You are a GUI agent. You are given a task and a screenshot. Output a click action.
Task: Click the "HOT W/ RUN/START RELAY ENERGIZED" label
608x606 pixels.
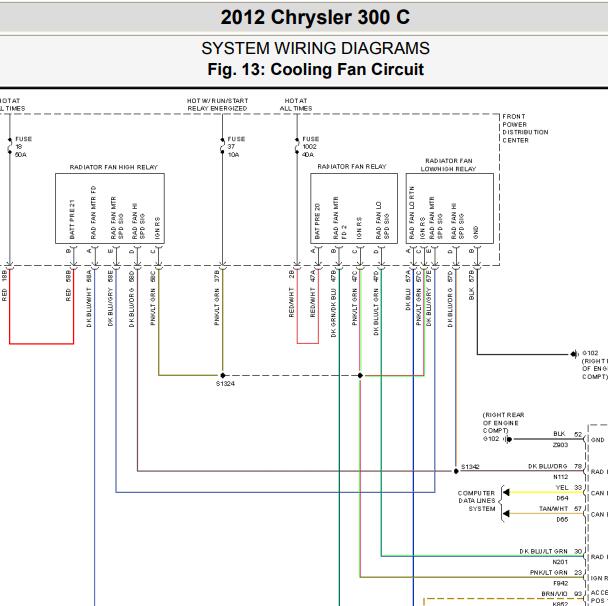(217, 105)
